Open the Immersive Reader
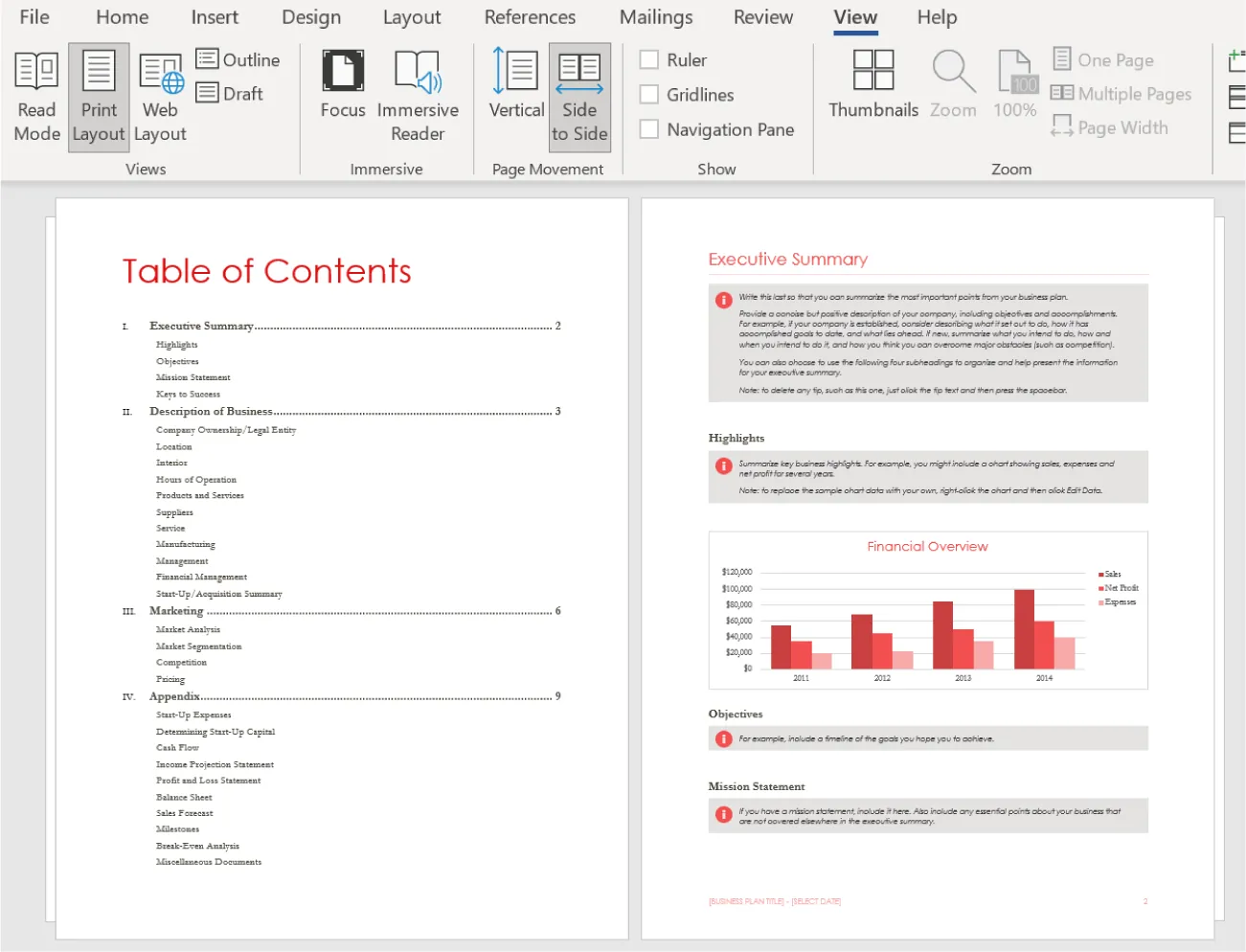Screen dimensions: 1246x952 [x=419, y=96]
